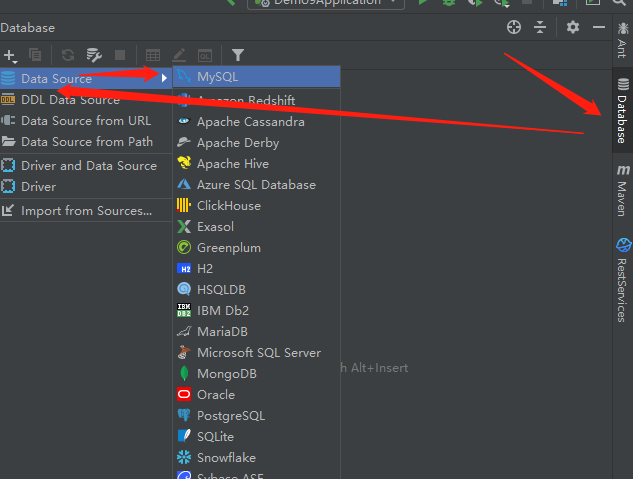This screenshot has height=479, width=633.
Task: Select HSQLDB data source
Action: pyautogui.click(x=257, y=289)
